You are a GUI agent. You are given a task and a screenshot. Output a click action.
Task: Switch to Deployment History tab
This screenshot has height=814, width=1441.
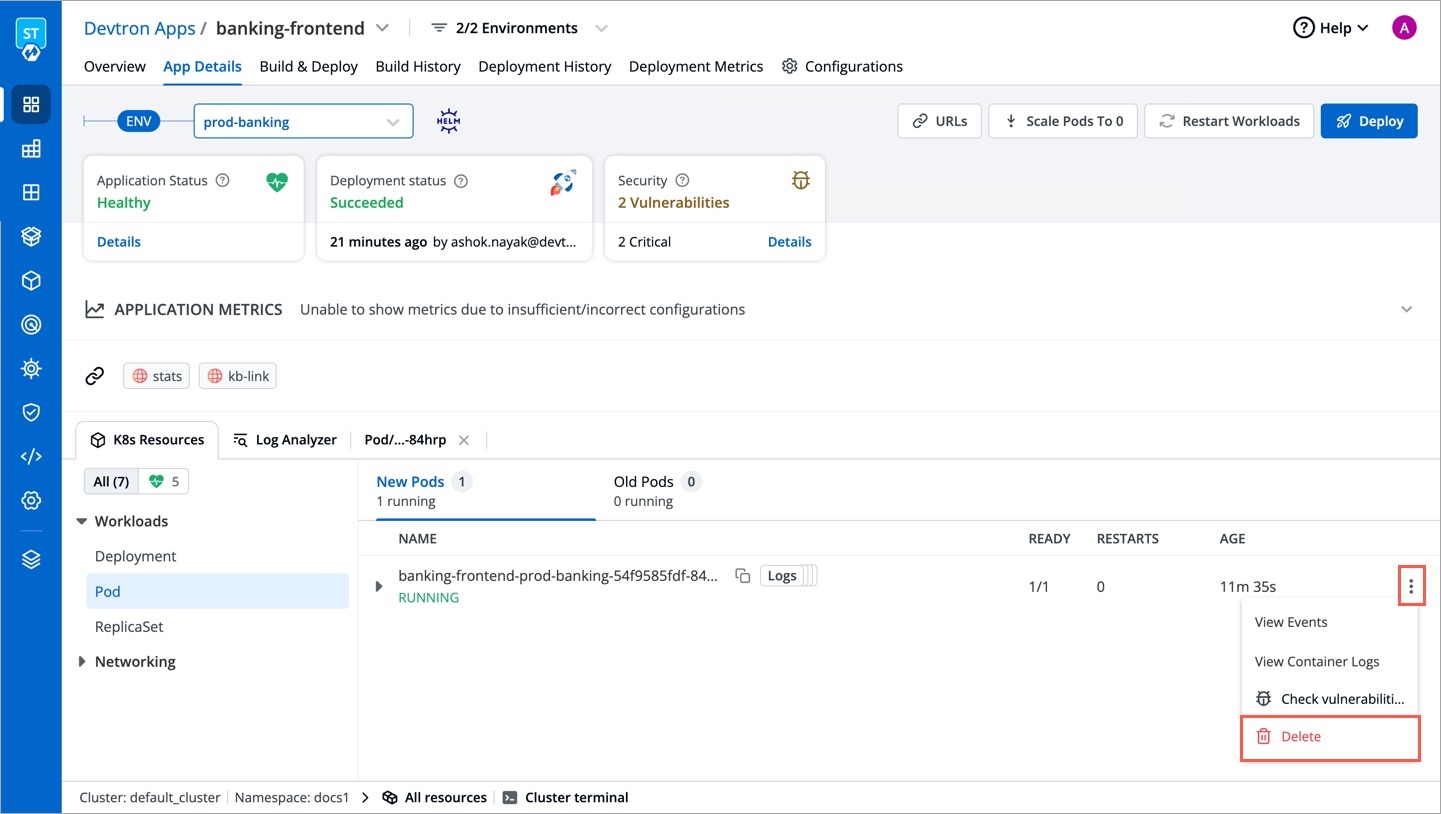pos(544,67)
